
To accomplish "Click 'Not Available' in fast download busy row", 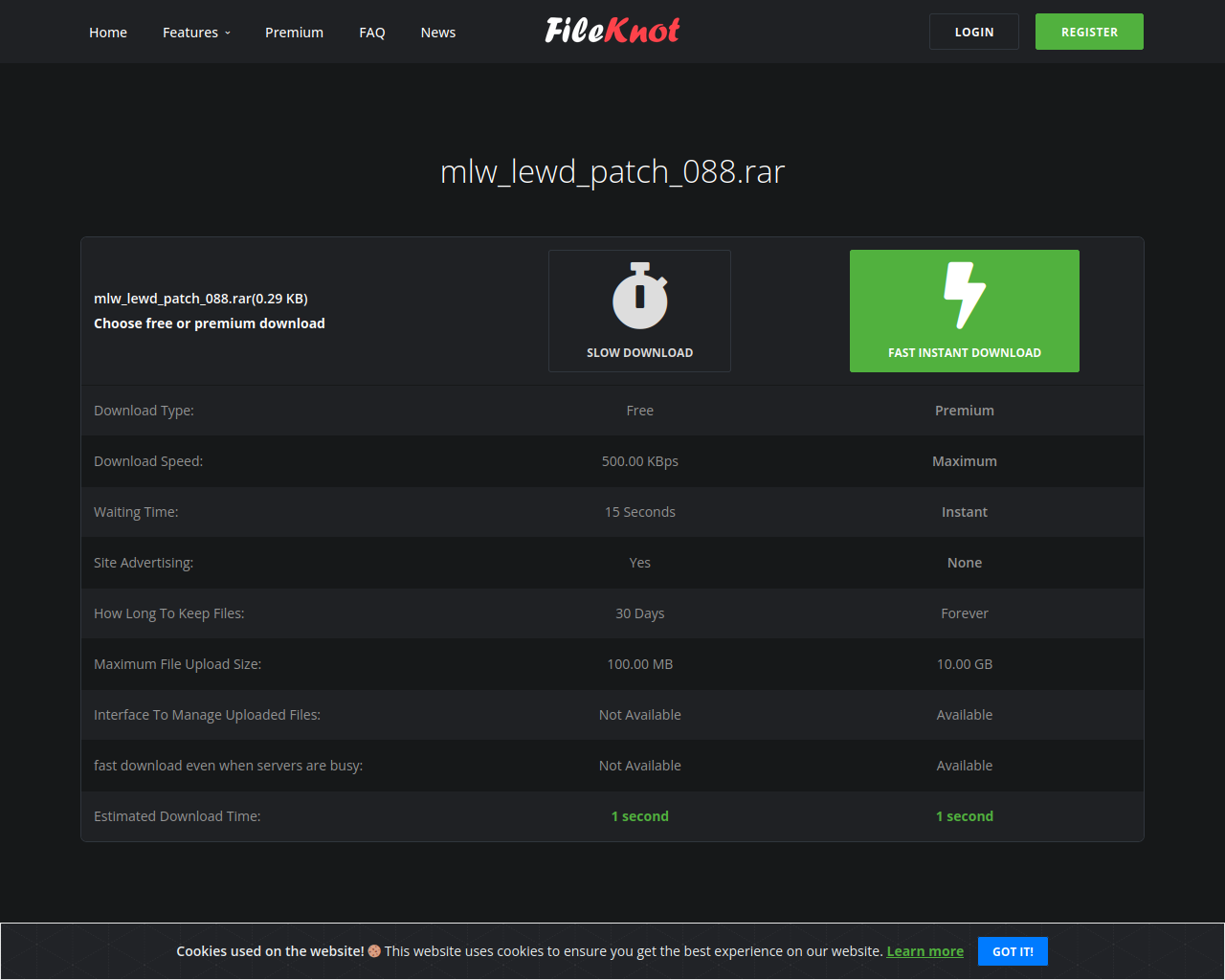I will tap(640, 766).
